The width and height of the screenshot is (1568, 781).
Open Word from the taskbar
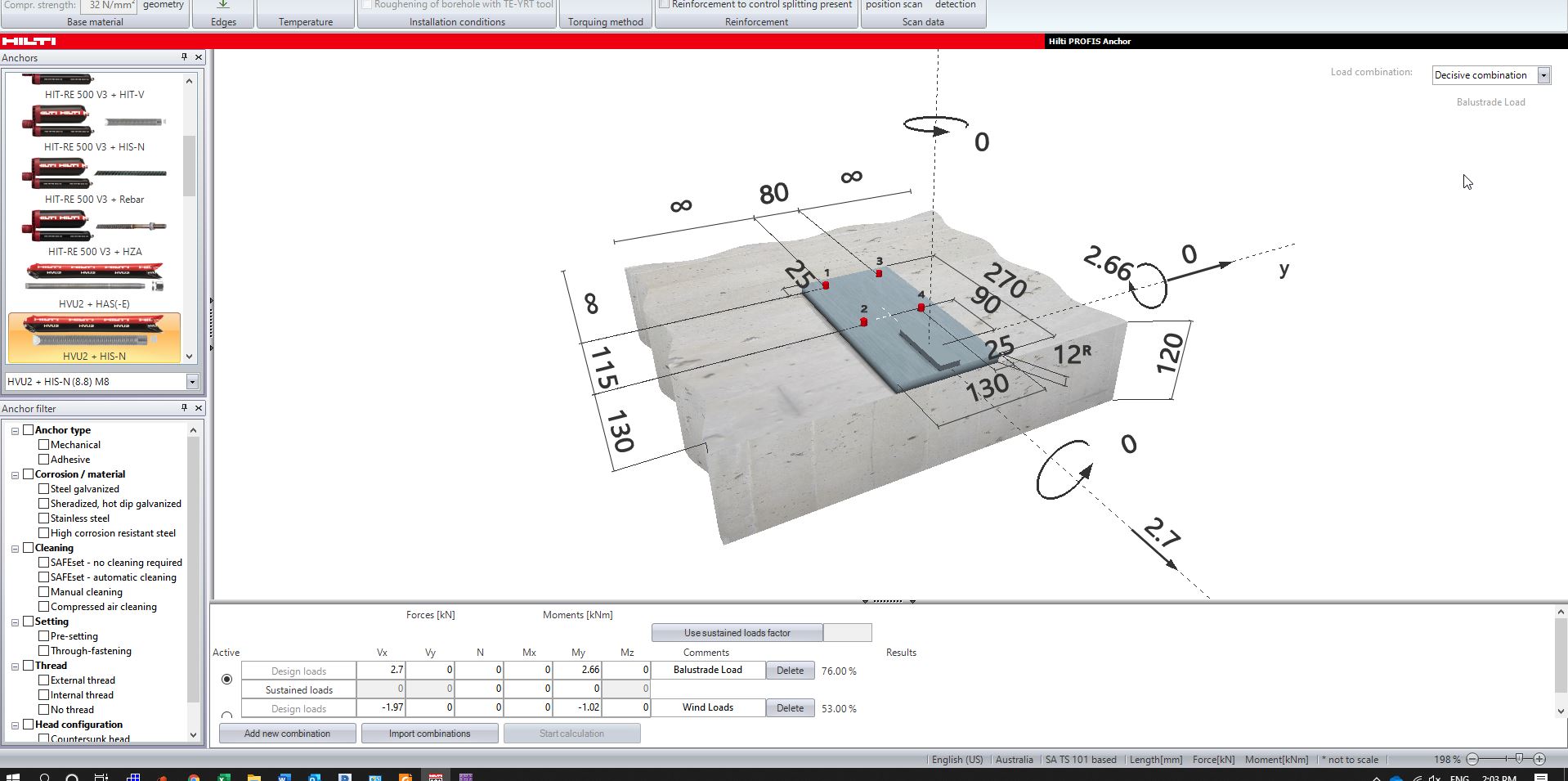(x=284, y=776)
